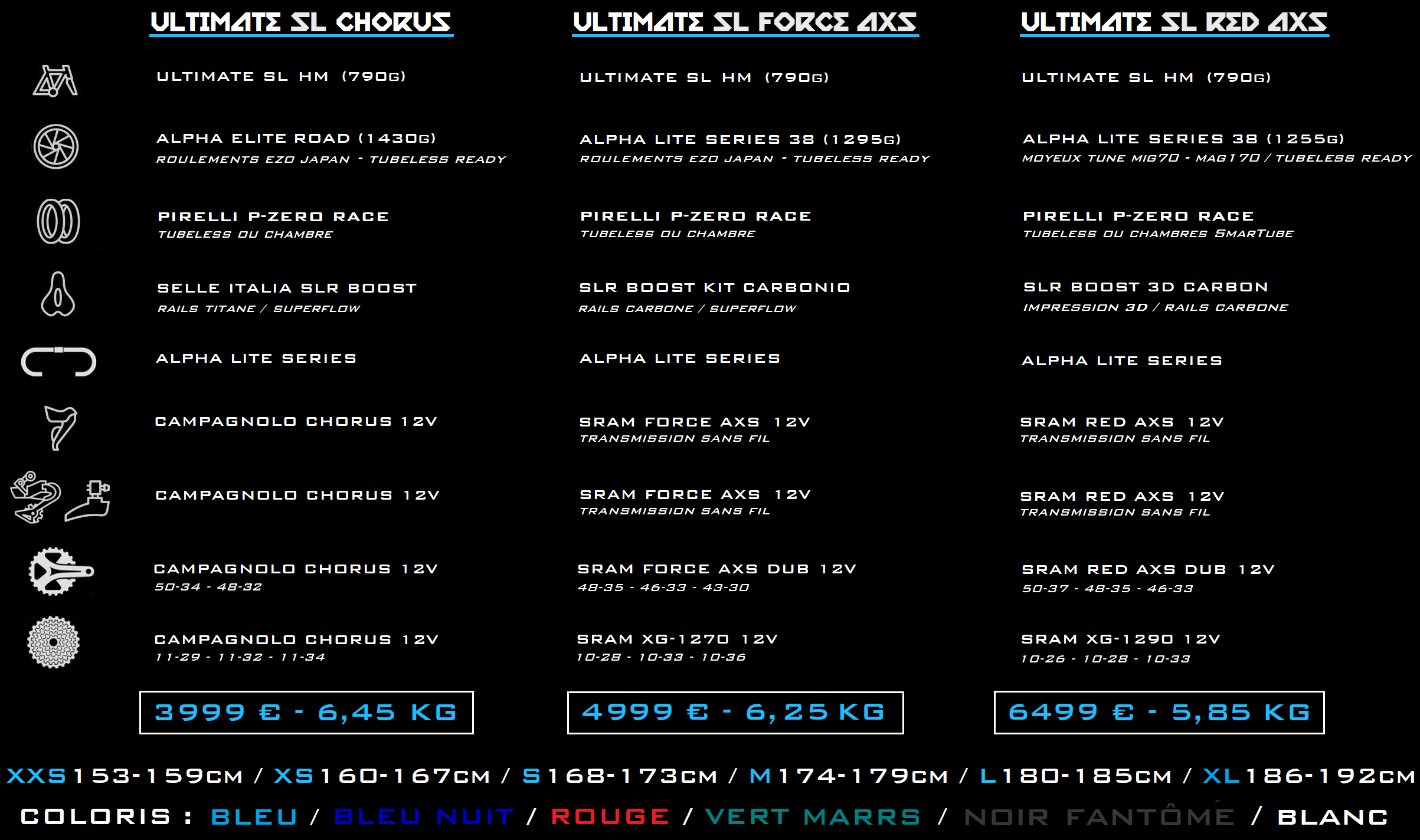Click the Coloris label

point(106,817)
